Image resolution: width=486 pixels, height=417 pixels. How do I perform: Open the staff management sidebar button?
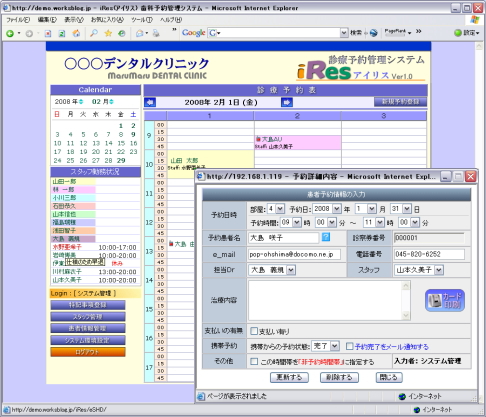(88, 317)
